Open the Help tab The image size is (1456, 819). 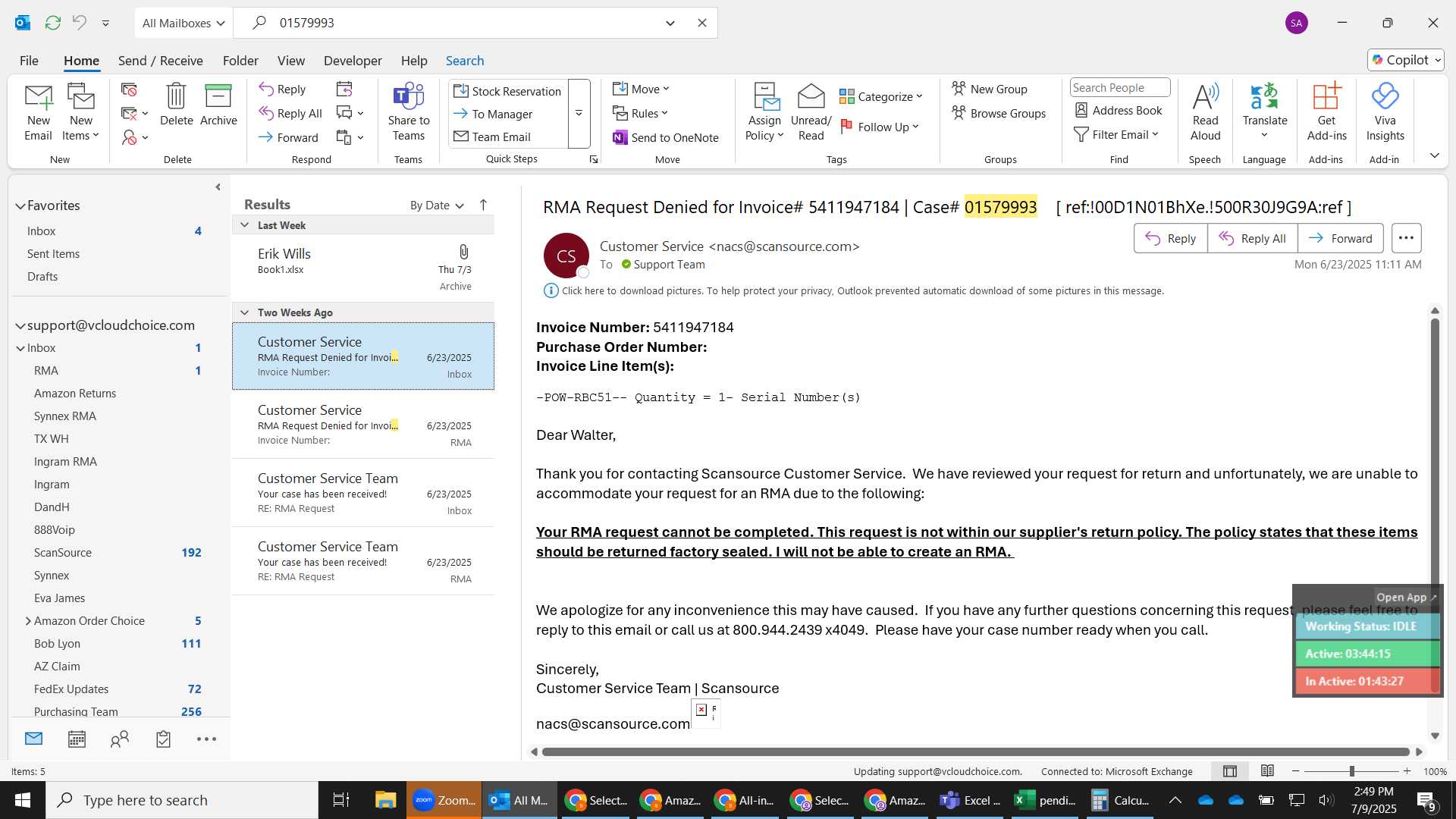point(414,61)
